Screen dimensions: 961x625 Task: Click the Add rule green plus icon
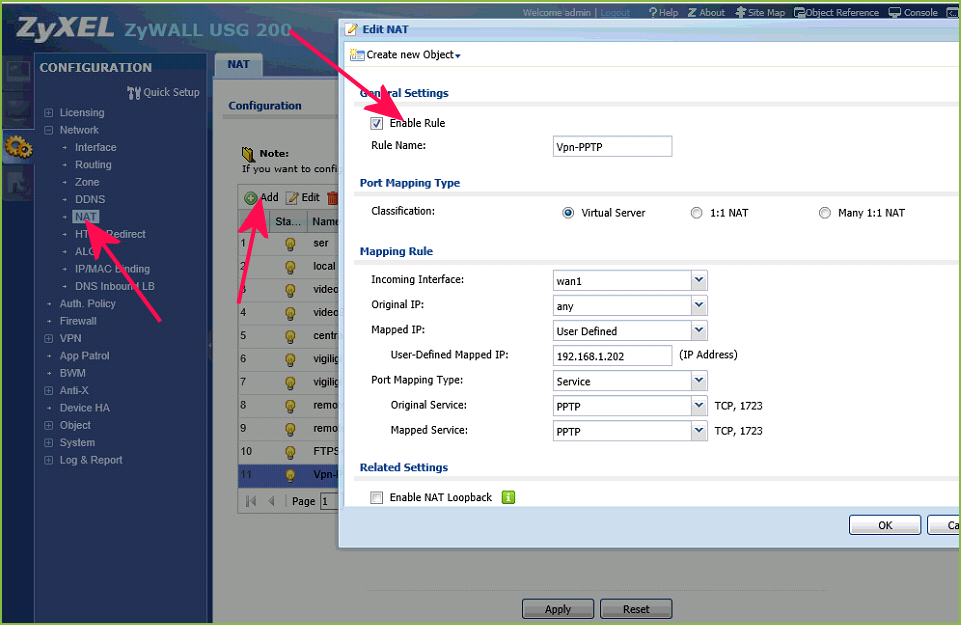click(250, 198)
